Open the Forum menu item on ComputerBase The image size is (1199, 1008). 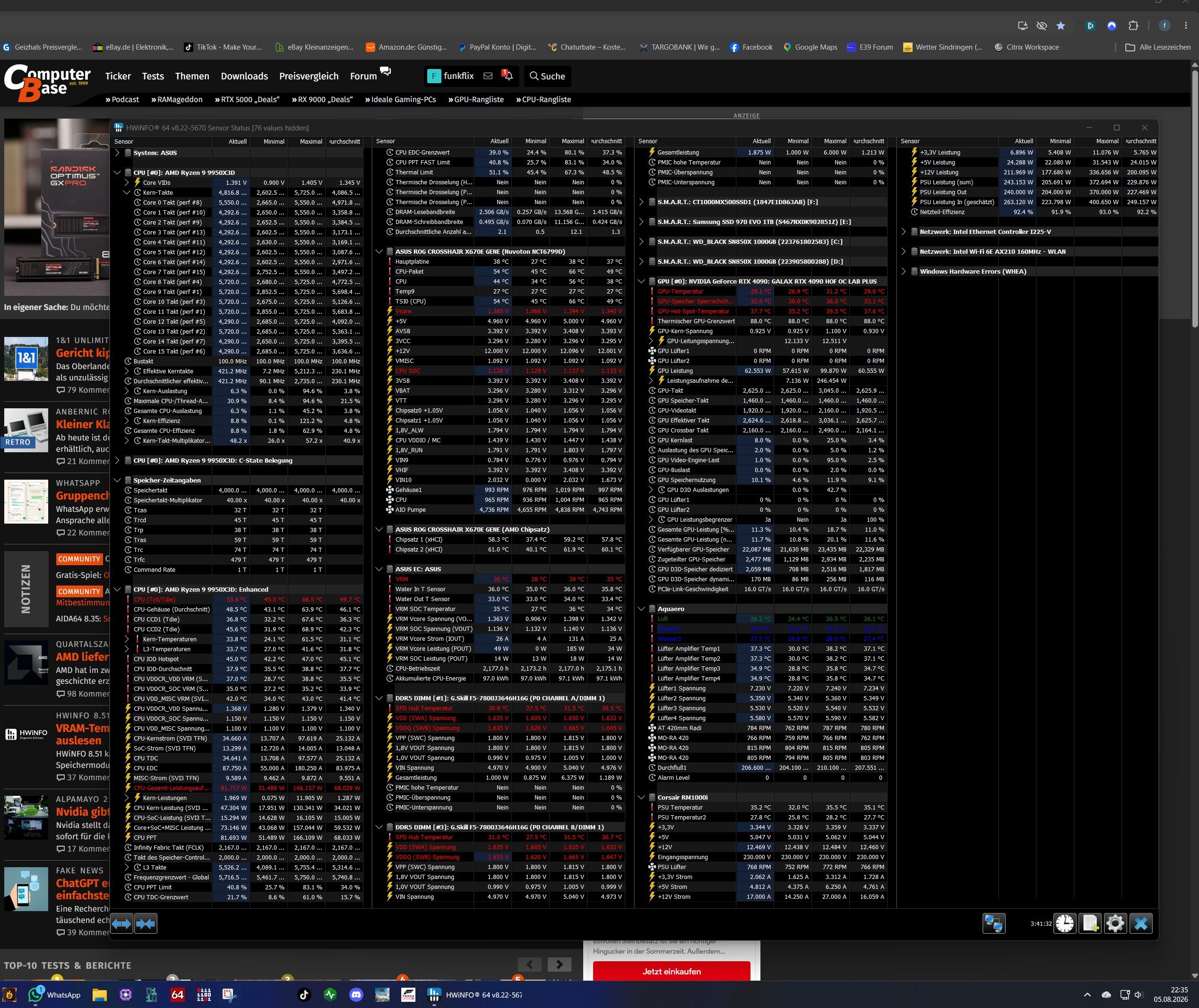(x=363, y=76)
